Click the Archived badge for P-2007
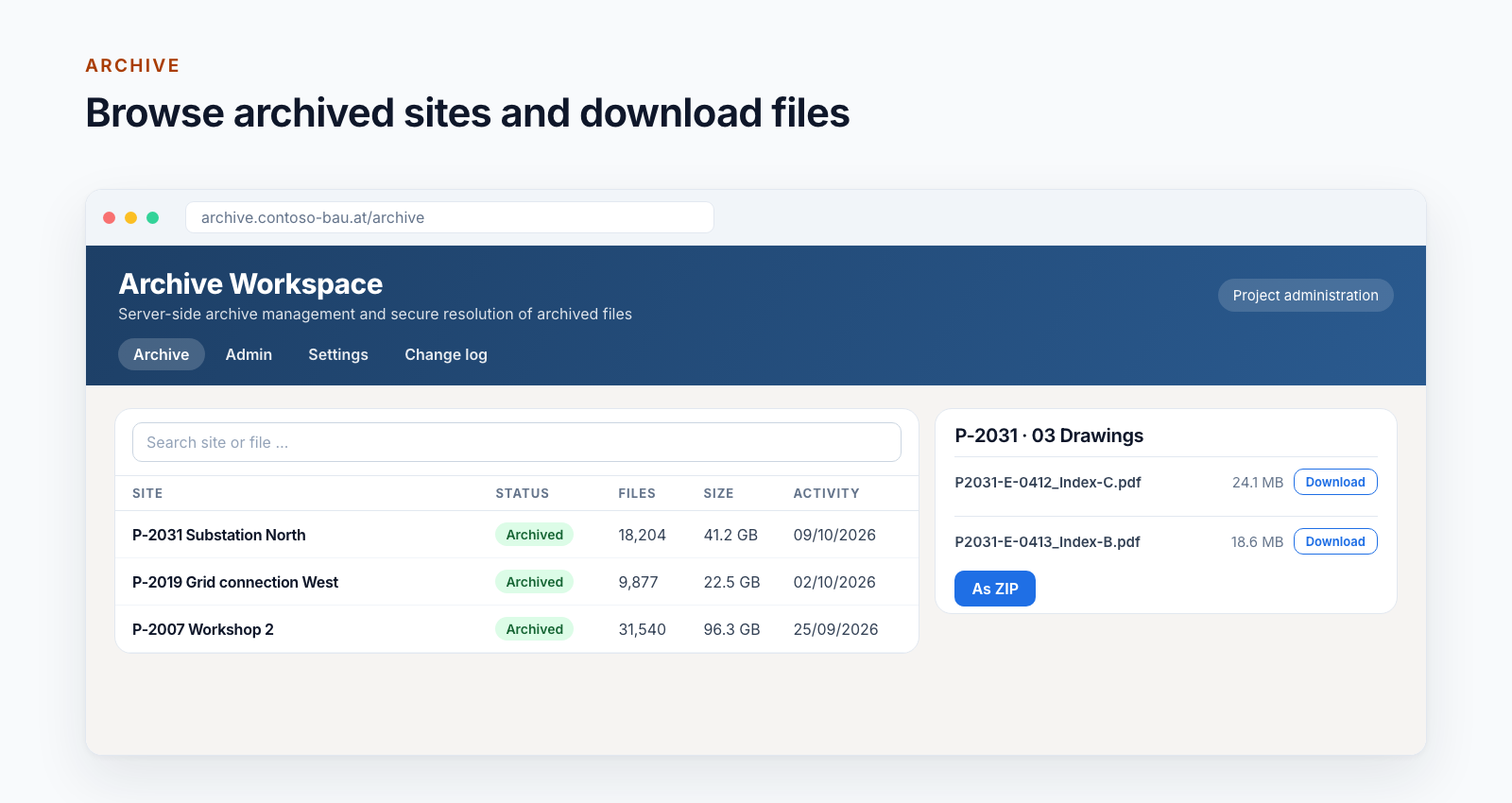This screenshot has height=803, width=1512. point(534,629)
